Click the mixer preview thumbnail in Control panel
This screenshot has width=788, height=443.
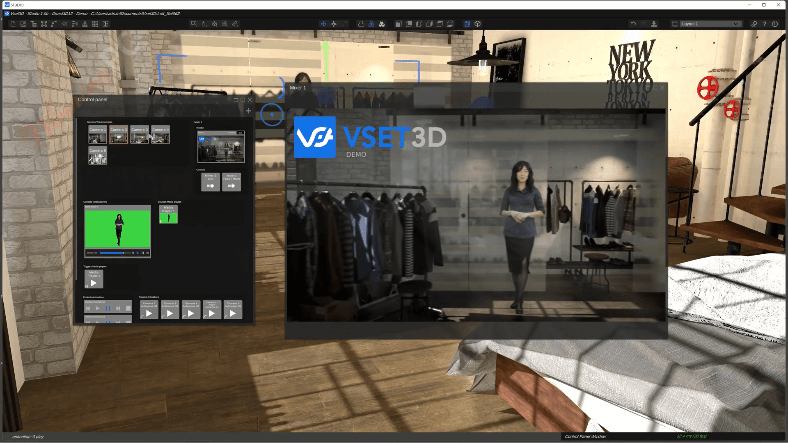(x=221, y=147)
